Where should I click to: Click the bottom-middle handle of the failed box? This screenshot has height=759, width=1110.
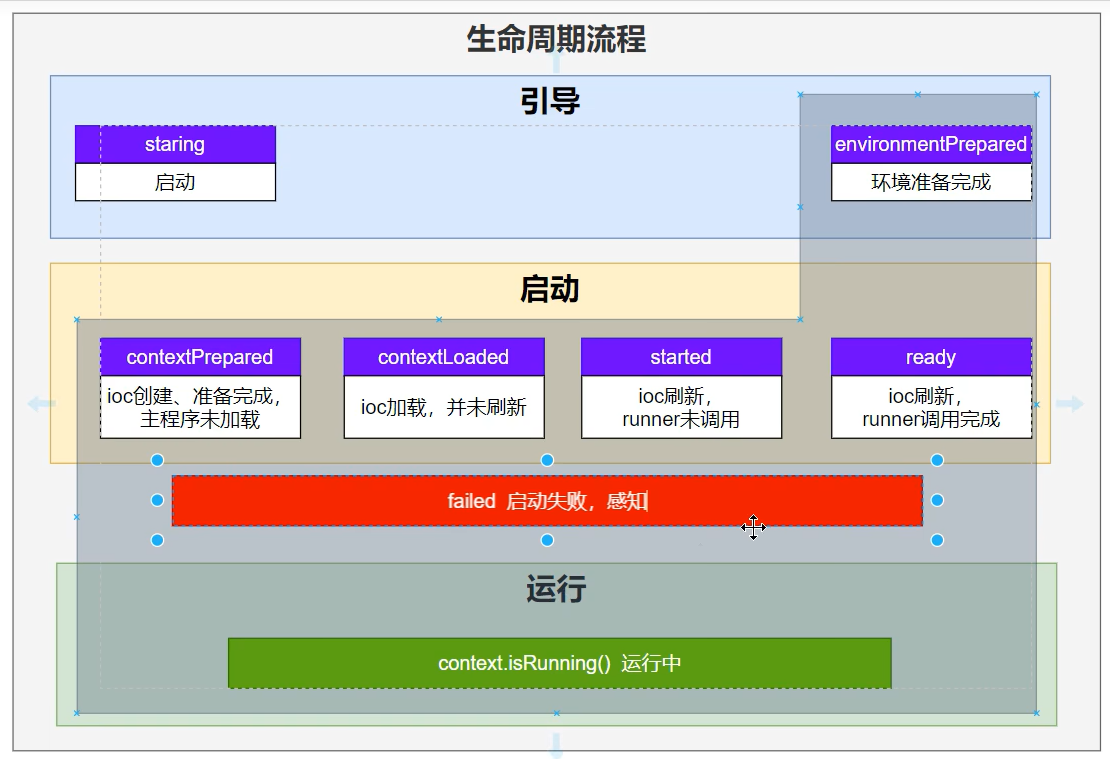tap(547, 540)
